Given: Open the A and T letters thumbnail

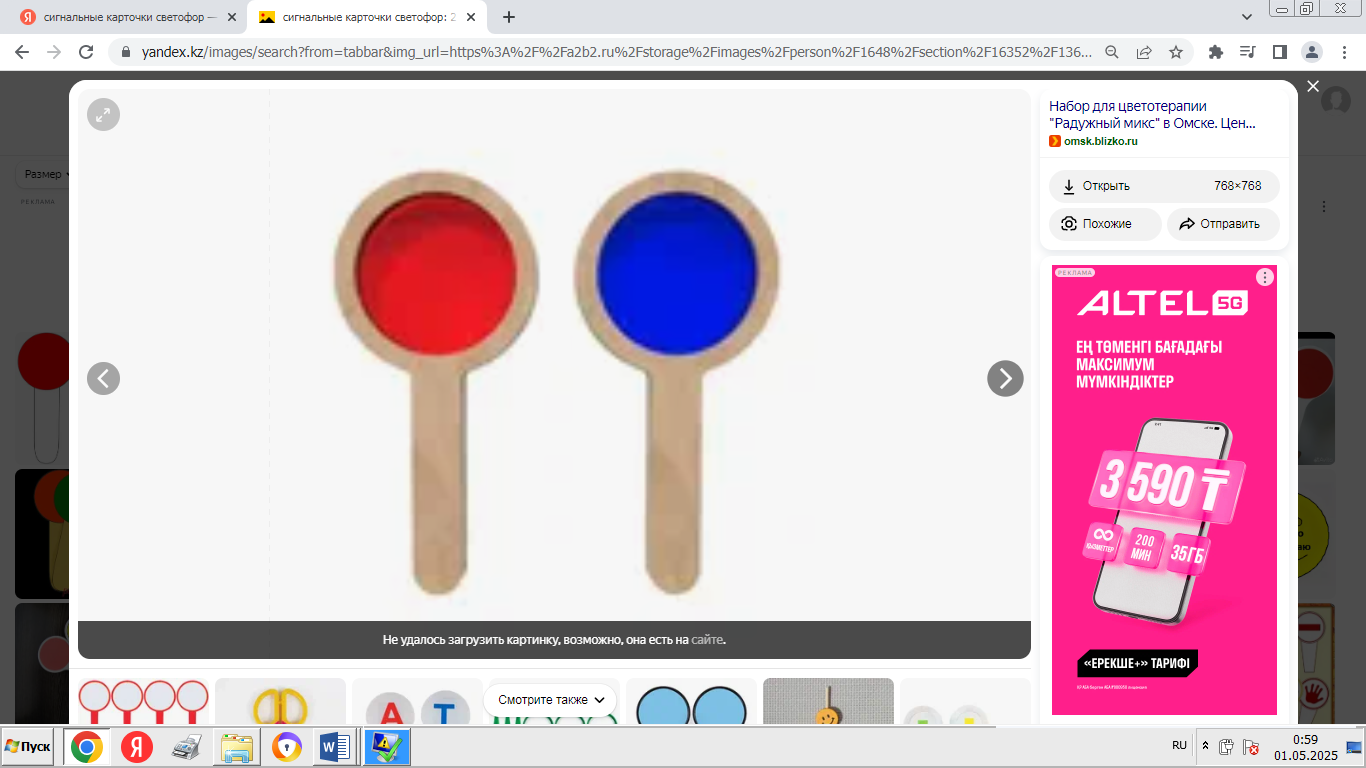Looking at the screenshot, I should (417, 701).
